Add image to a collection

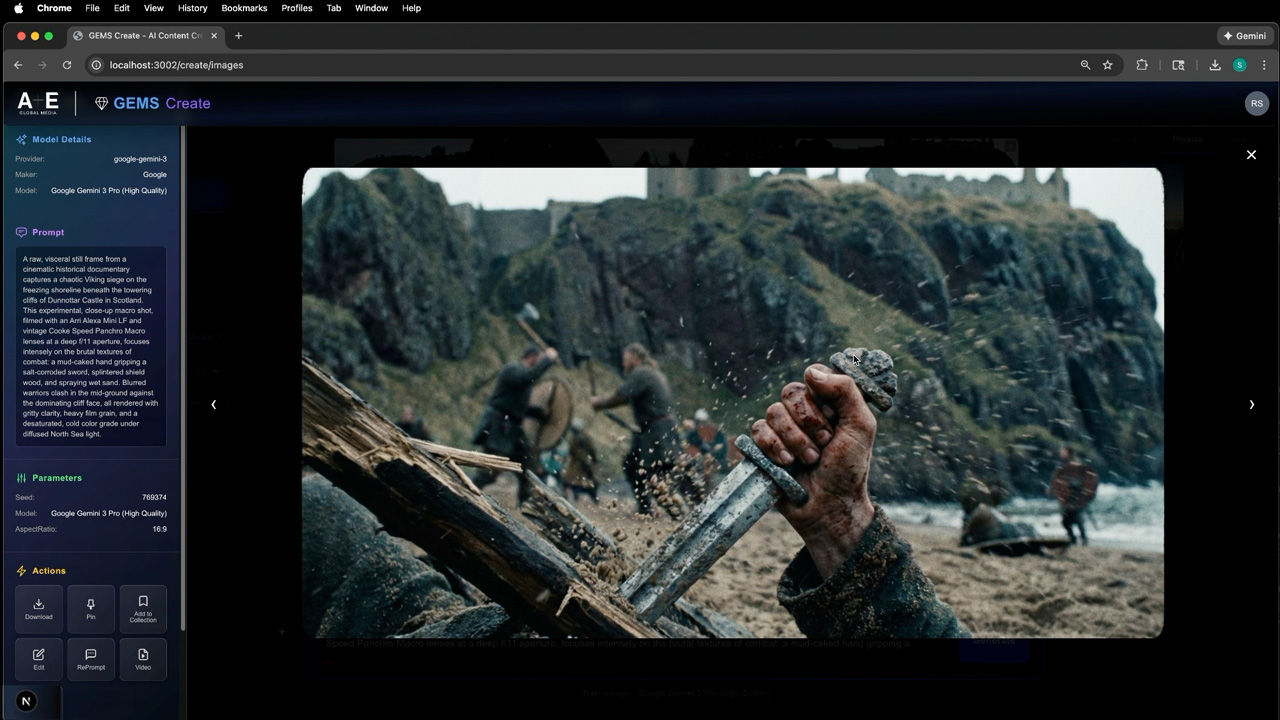coord(143,609)
